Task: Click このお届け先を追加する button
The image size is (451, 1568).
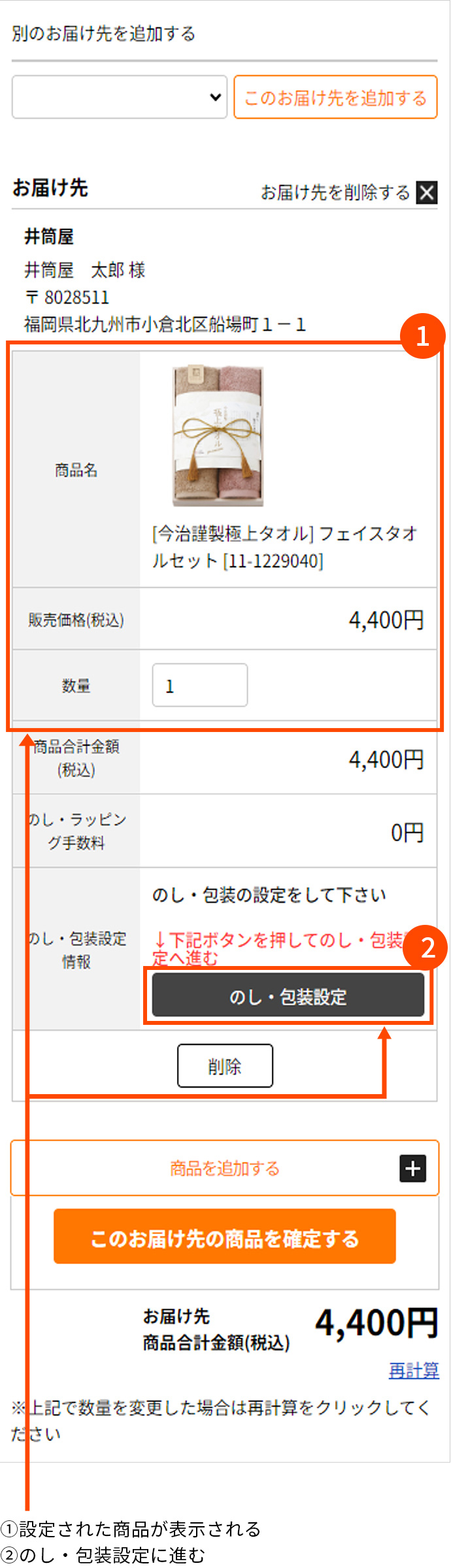Action: point(335,97)
